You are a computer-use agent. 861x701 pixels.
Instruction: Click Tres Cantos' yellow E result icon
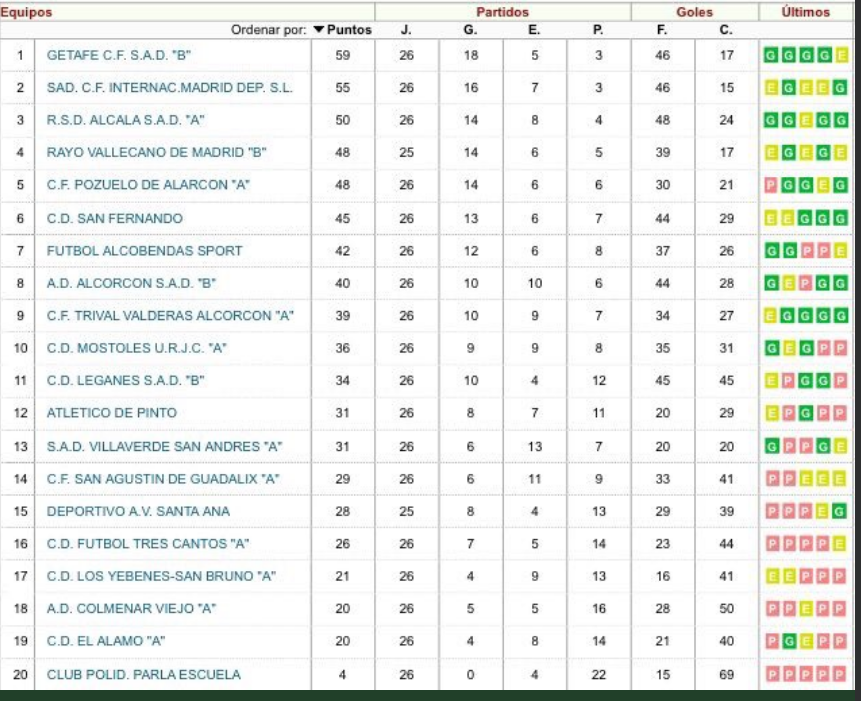(839, 544)
